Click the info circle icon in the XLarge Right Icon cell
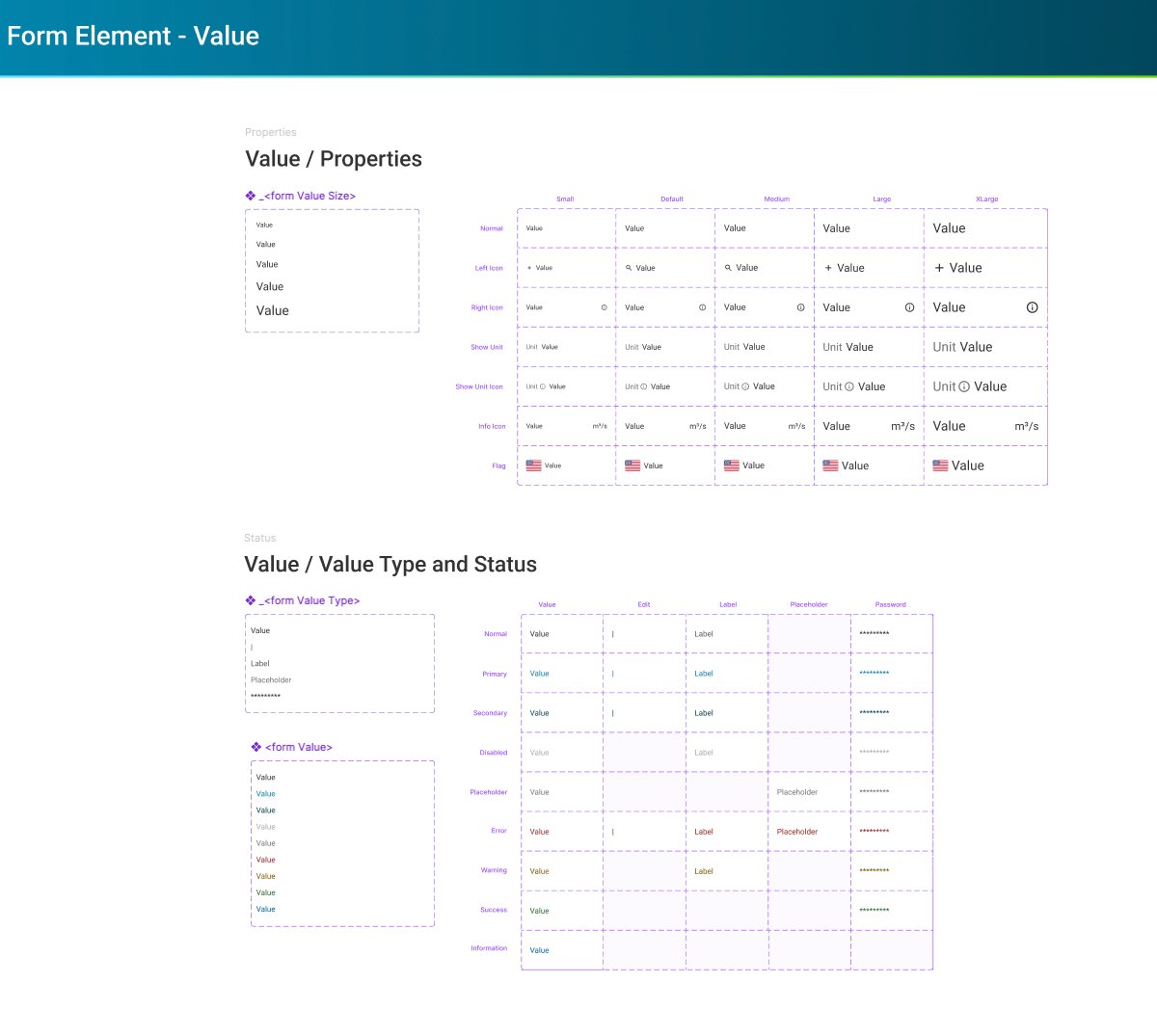Image resolution: width=1157 pixels, height=1036 pixels. tap(1033, 307)
